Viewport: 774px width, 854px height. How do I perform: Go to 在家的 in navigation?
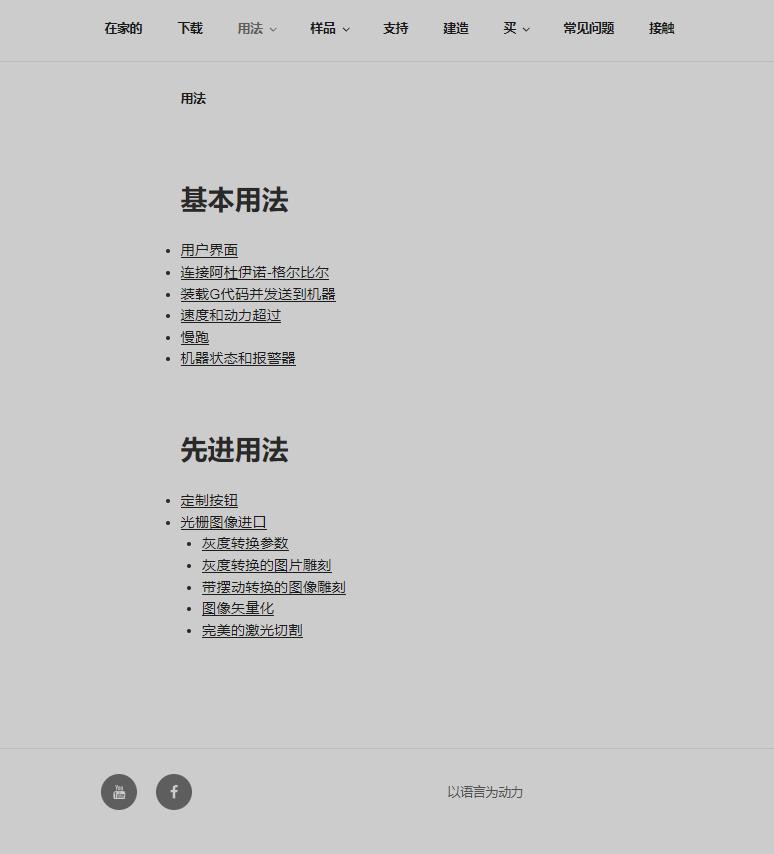123,28
